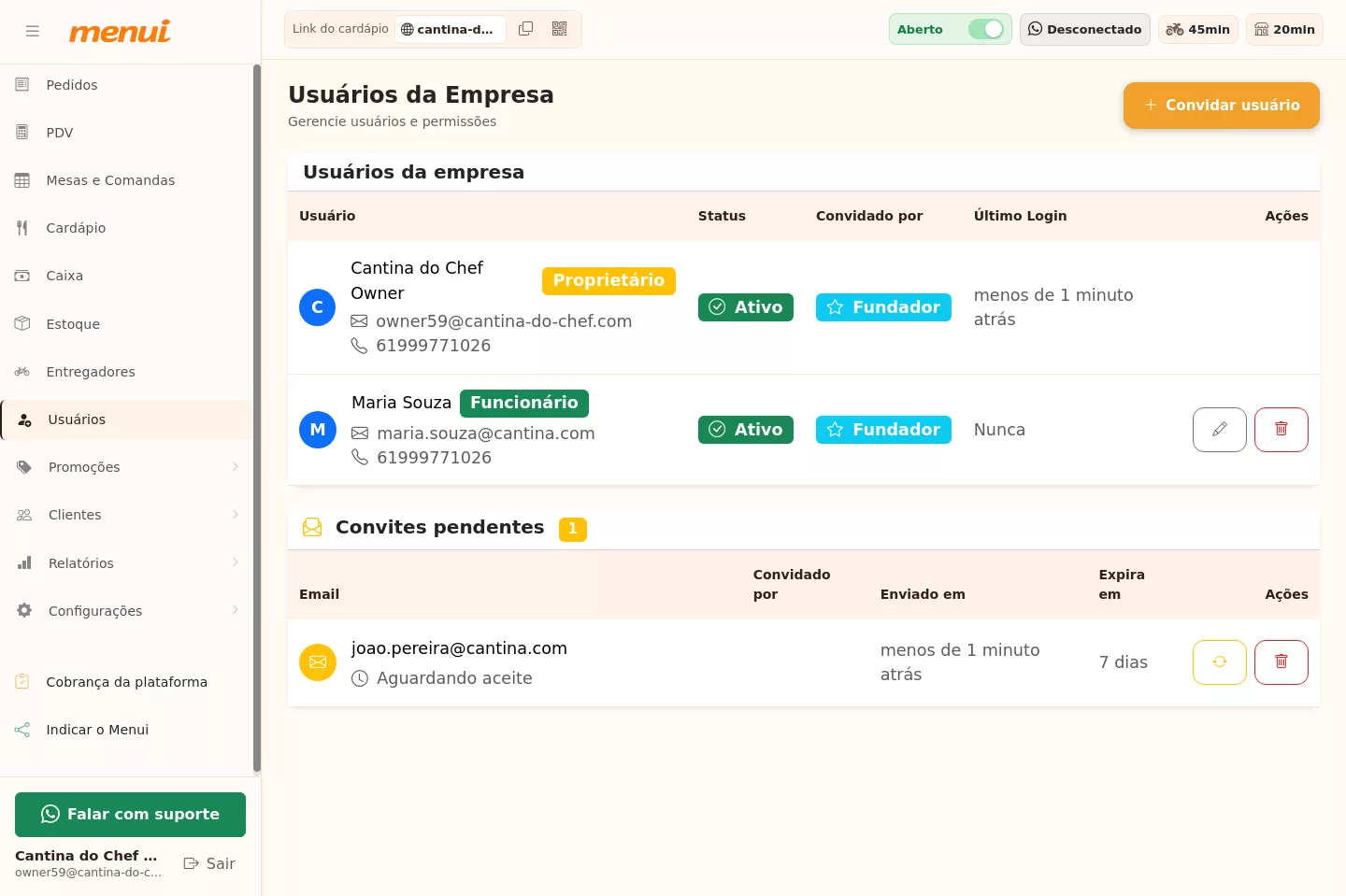
Task: Click the Último Login column header
Action: coord(1020,216)
